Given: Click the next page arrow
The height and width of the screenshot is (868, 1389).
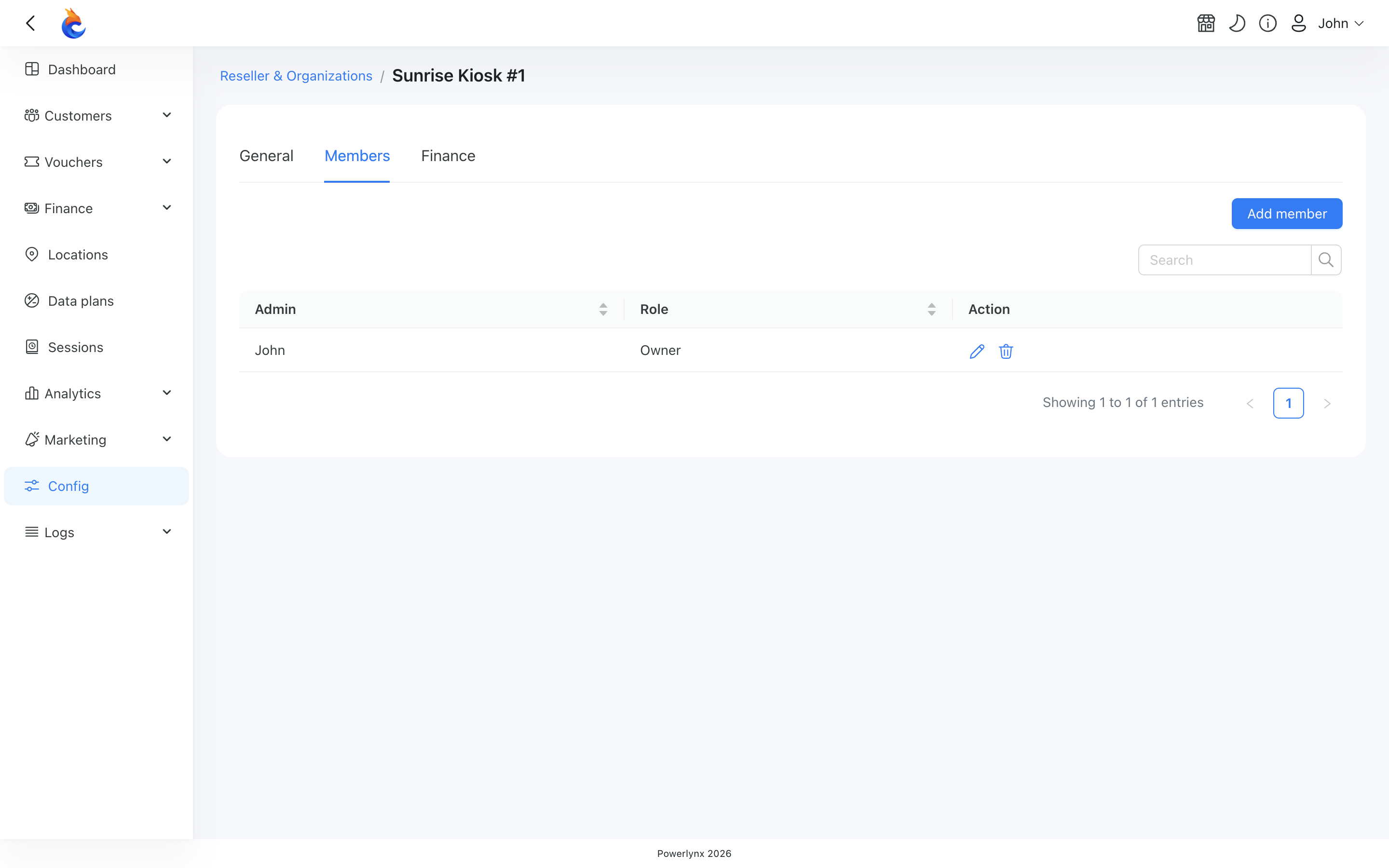Looking at the screenshot, I should 1327,404.
